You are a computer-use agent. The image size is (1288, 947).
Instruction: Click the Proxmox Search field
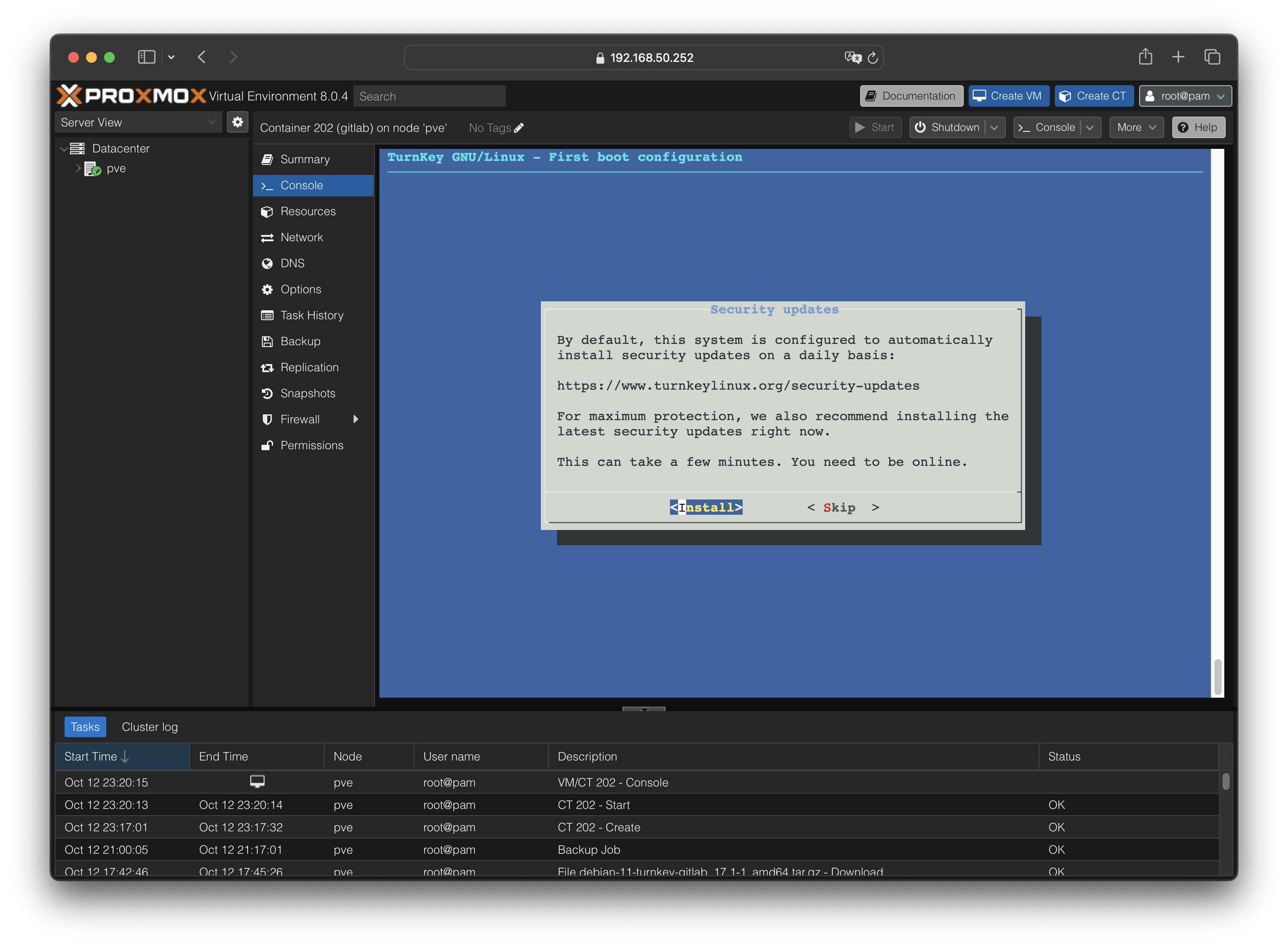tap(429, 96)
